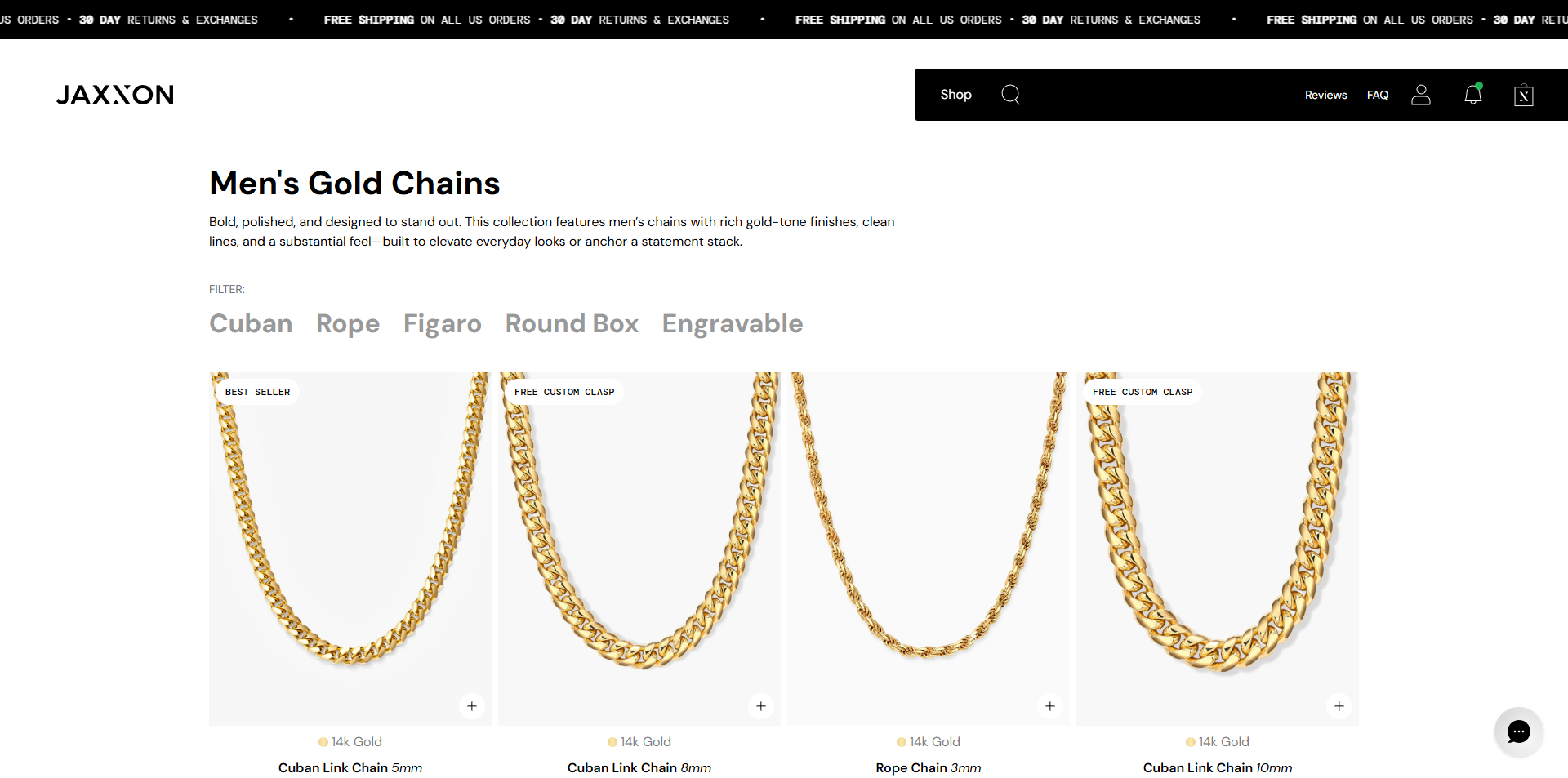The width and height of the screenshot is (1568, 778).
Task: Filter chains by Rope
Action: coord(348,324)
